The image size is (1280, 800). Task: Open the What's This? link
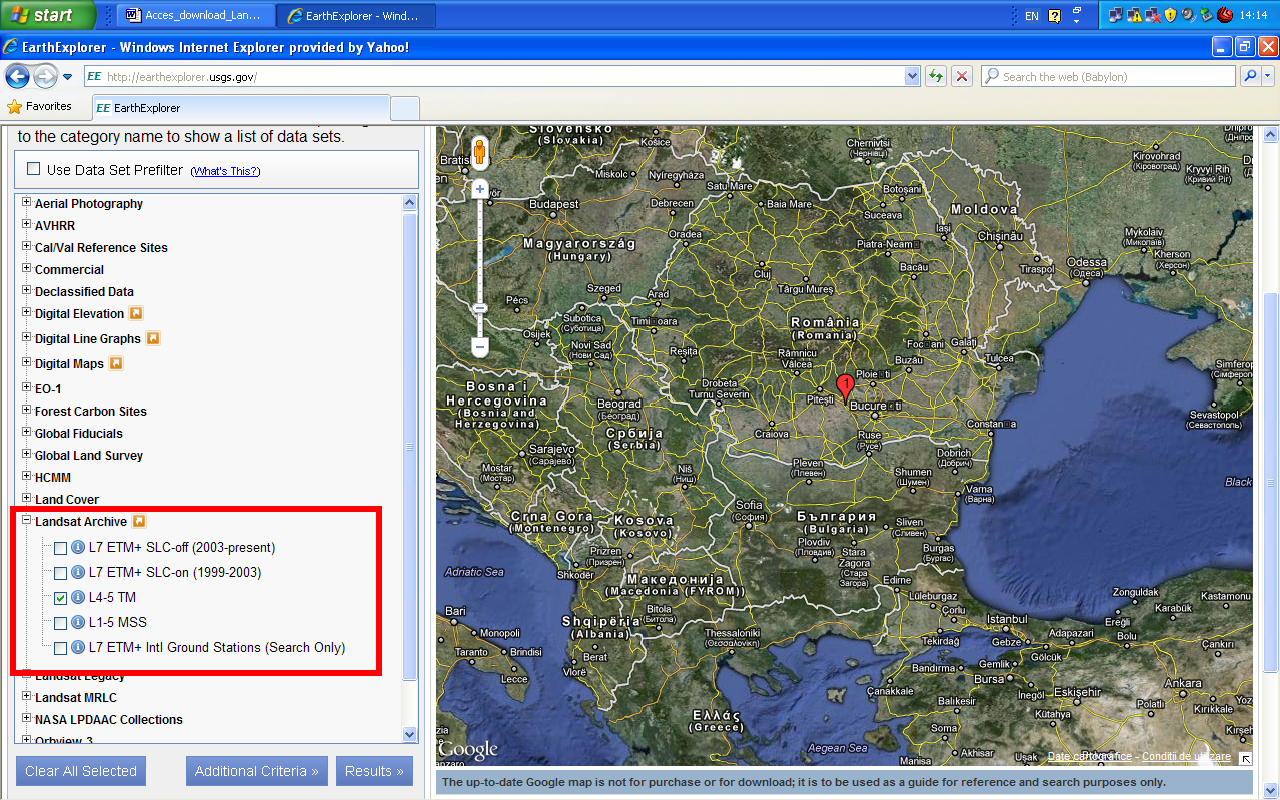[x=225, y=171]
